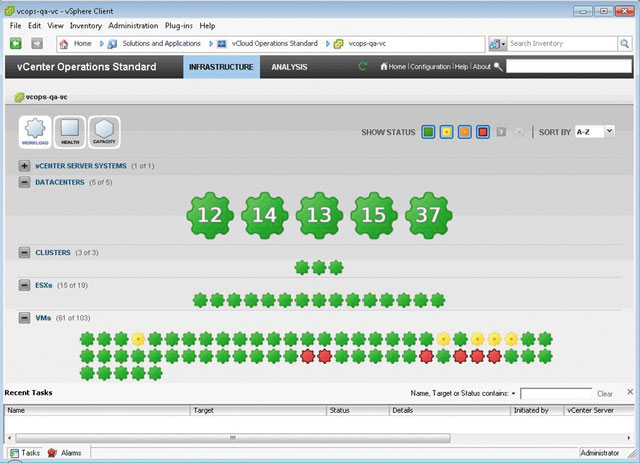Switch to the Analysis tab
This screenshot has height=463, width=640.
pos(289,67)
